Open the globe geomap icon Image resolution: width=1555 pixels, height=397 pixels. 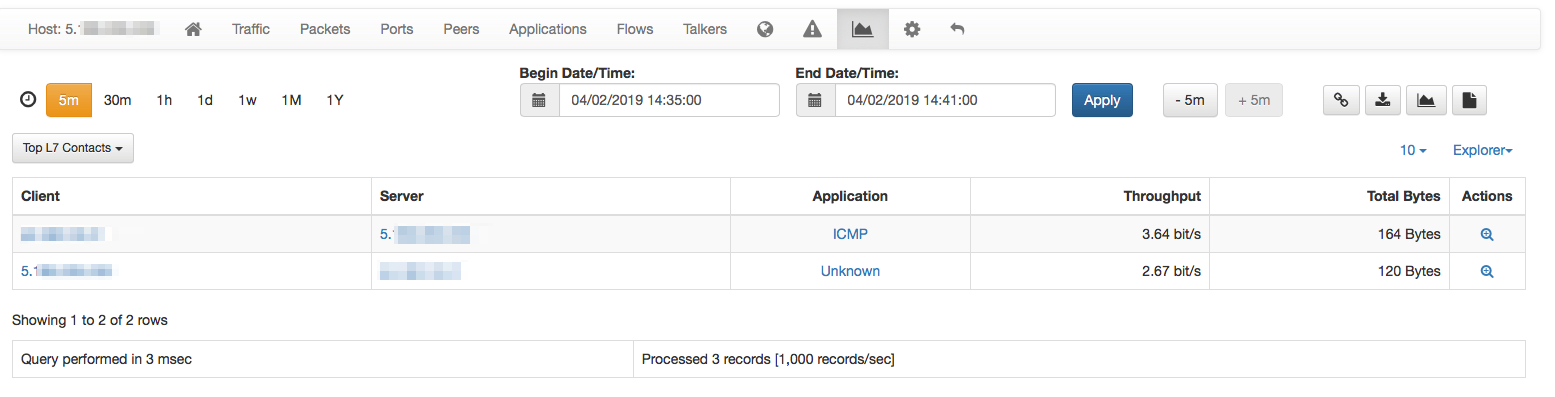click(765, 29)
